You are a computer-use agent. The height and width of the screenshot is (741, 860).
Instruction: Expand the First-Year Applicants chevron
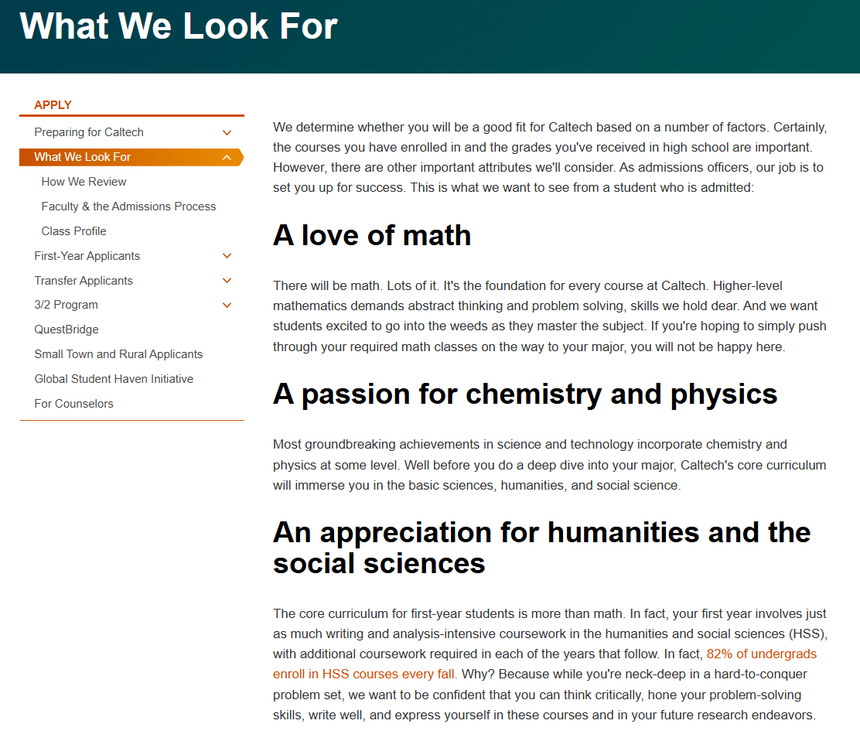pyautogui.click(x=227, y=256)
